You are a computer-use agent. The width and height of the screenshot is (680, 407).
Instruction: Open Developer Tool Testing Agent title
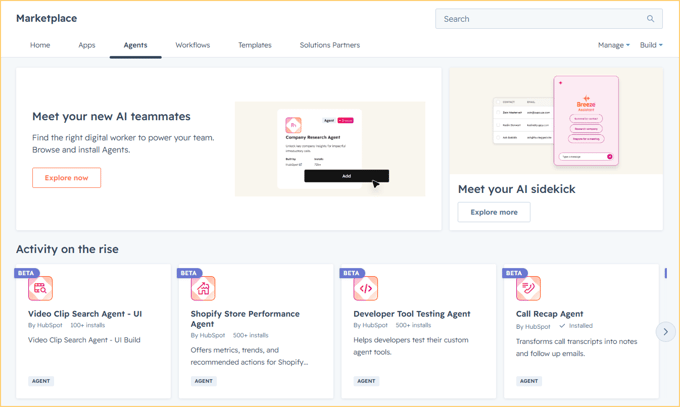(x=412, y=314)
